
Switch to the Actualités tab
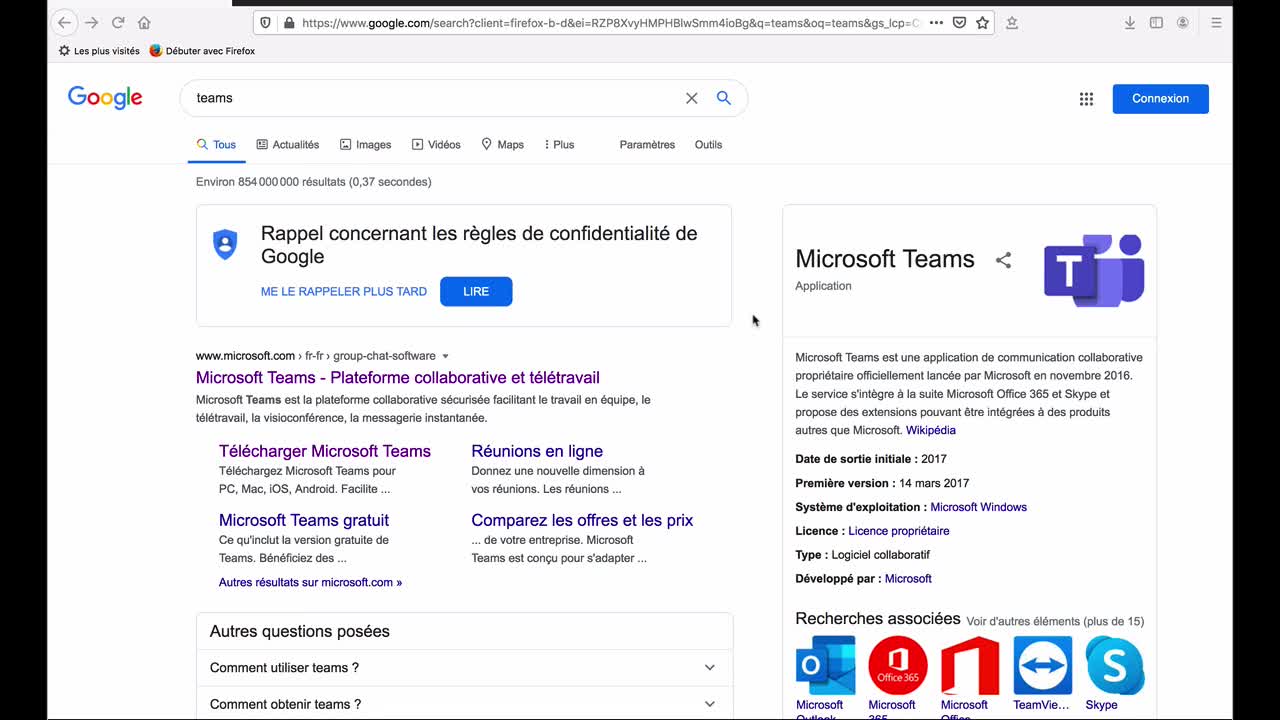288,145
